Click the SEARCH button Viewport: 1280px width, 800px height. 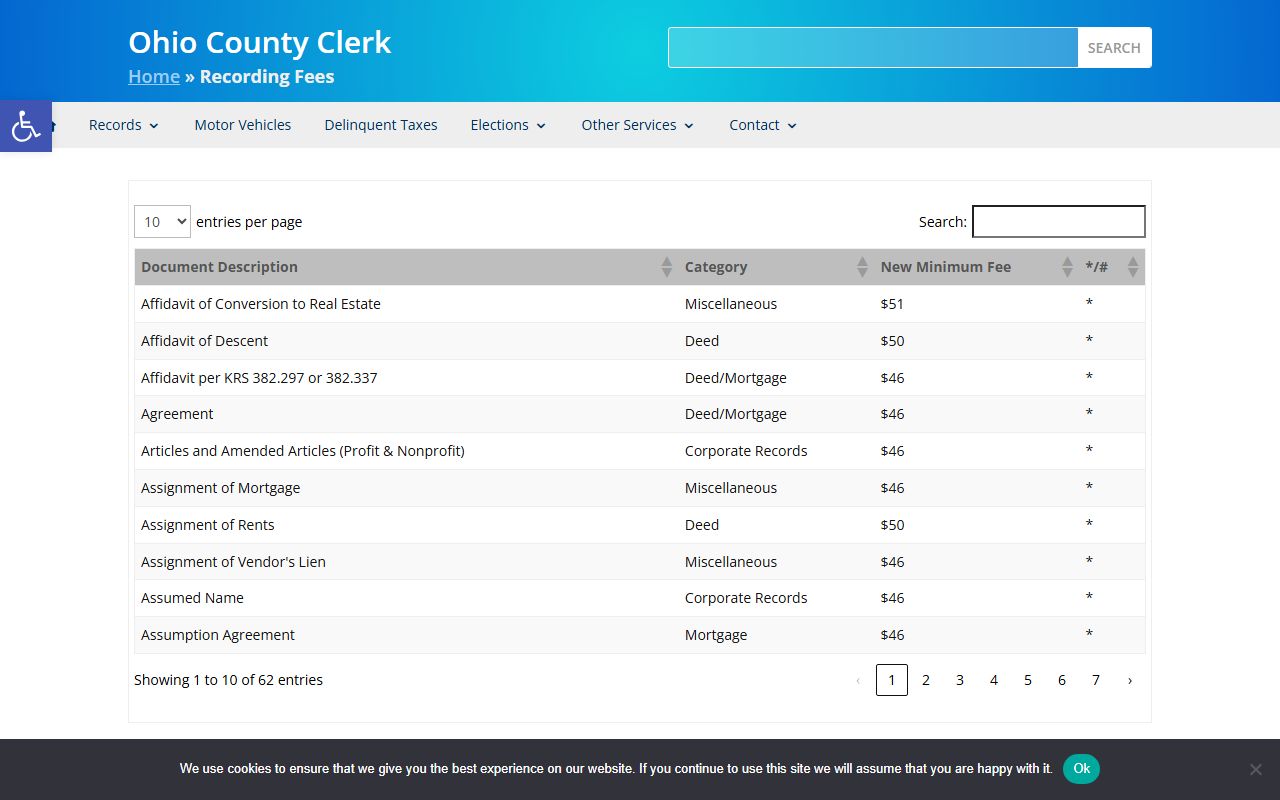click(1114, 48)
